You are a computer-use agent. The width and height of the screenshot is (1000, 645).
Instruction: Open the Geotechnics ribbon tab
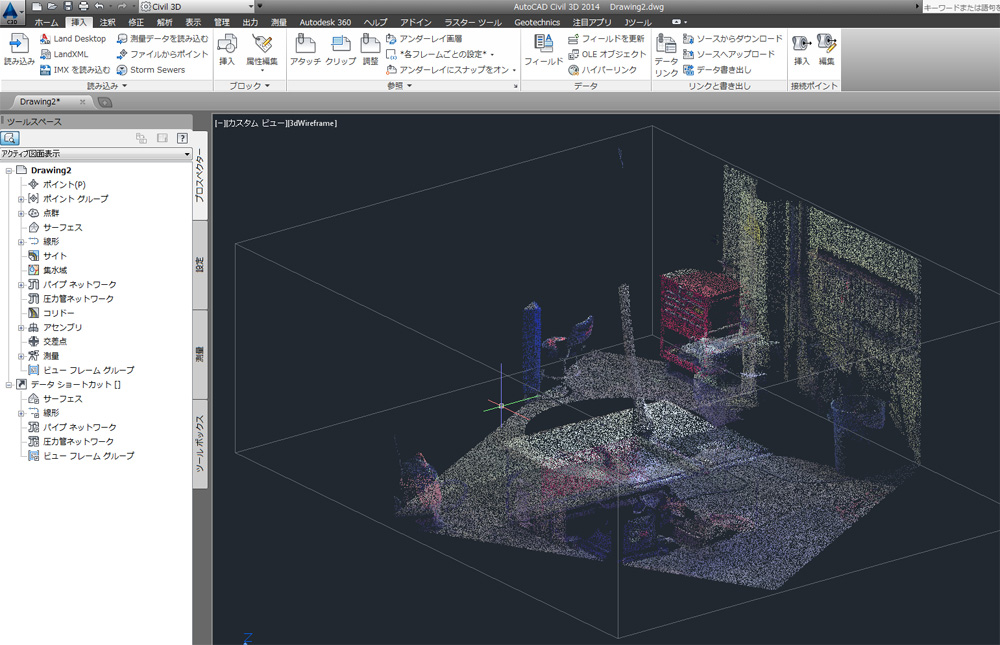pyautogui.click(x=537, y=22)
